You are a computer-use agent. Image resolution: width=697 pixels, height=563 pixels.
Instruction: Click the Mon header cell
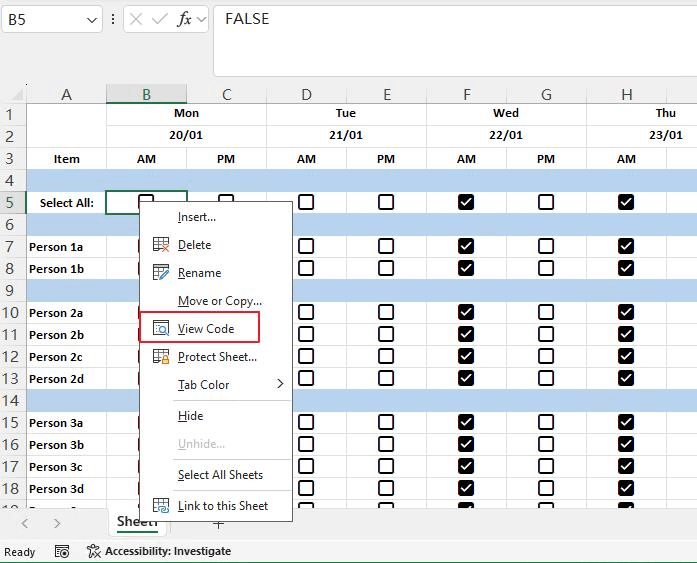point(186,113)
